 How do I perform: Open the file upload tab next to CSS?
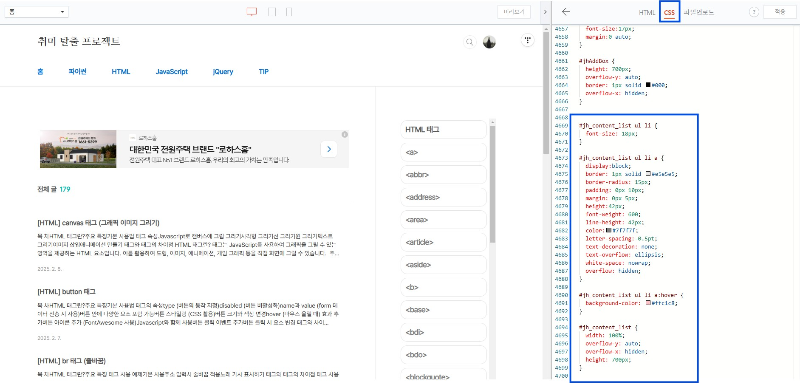(x=698, y=12)
